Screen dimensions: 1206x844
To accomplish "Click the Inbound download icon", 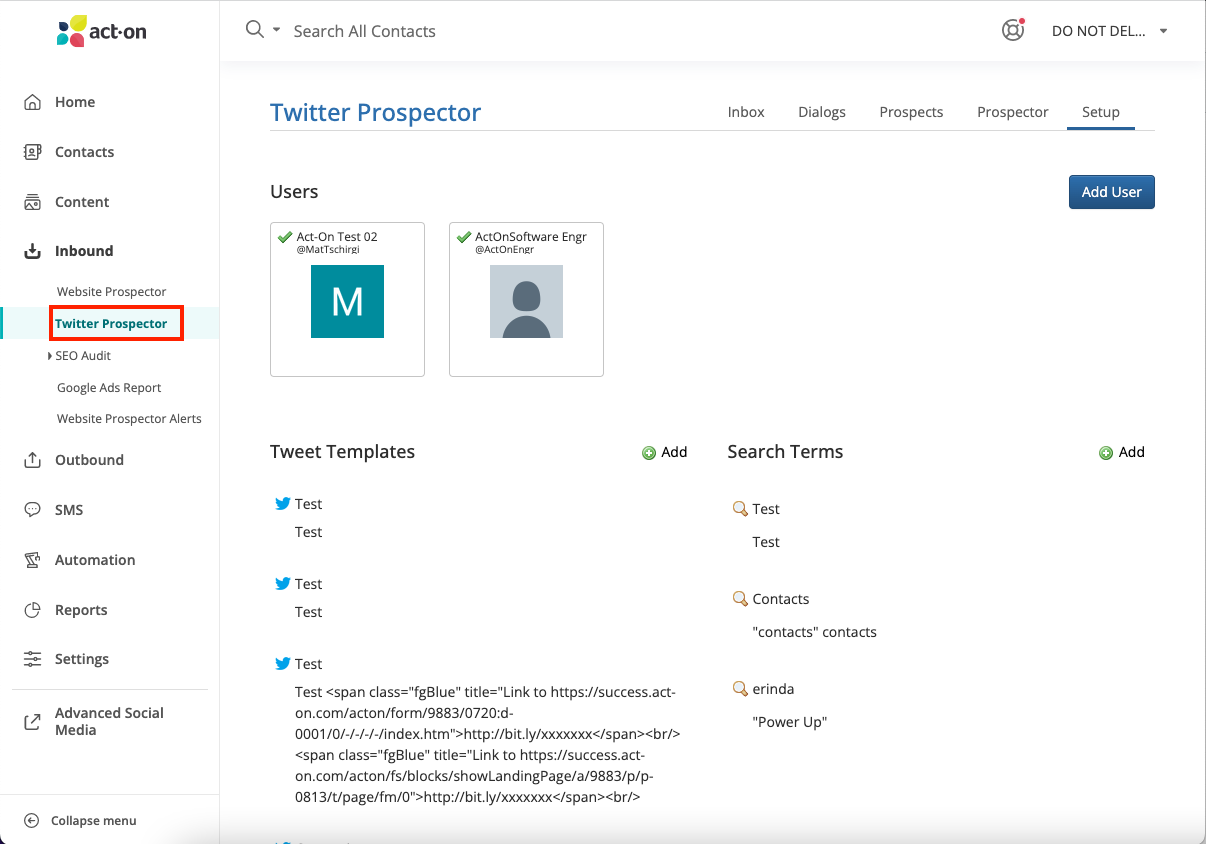I will [33, 251].
